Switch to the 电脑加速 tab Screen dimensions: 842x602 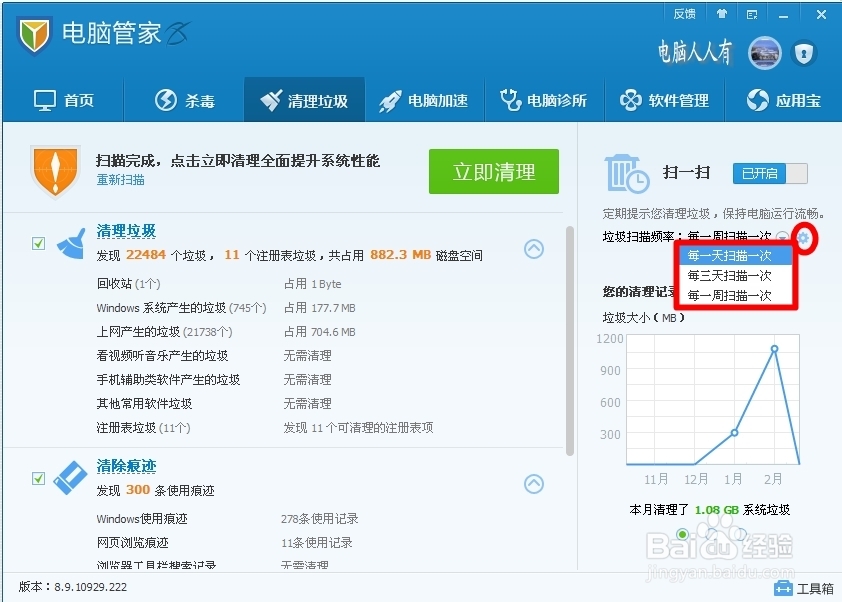[424, 100]
